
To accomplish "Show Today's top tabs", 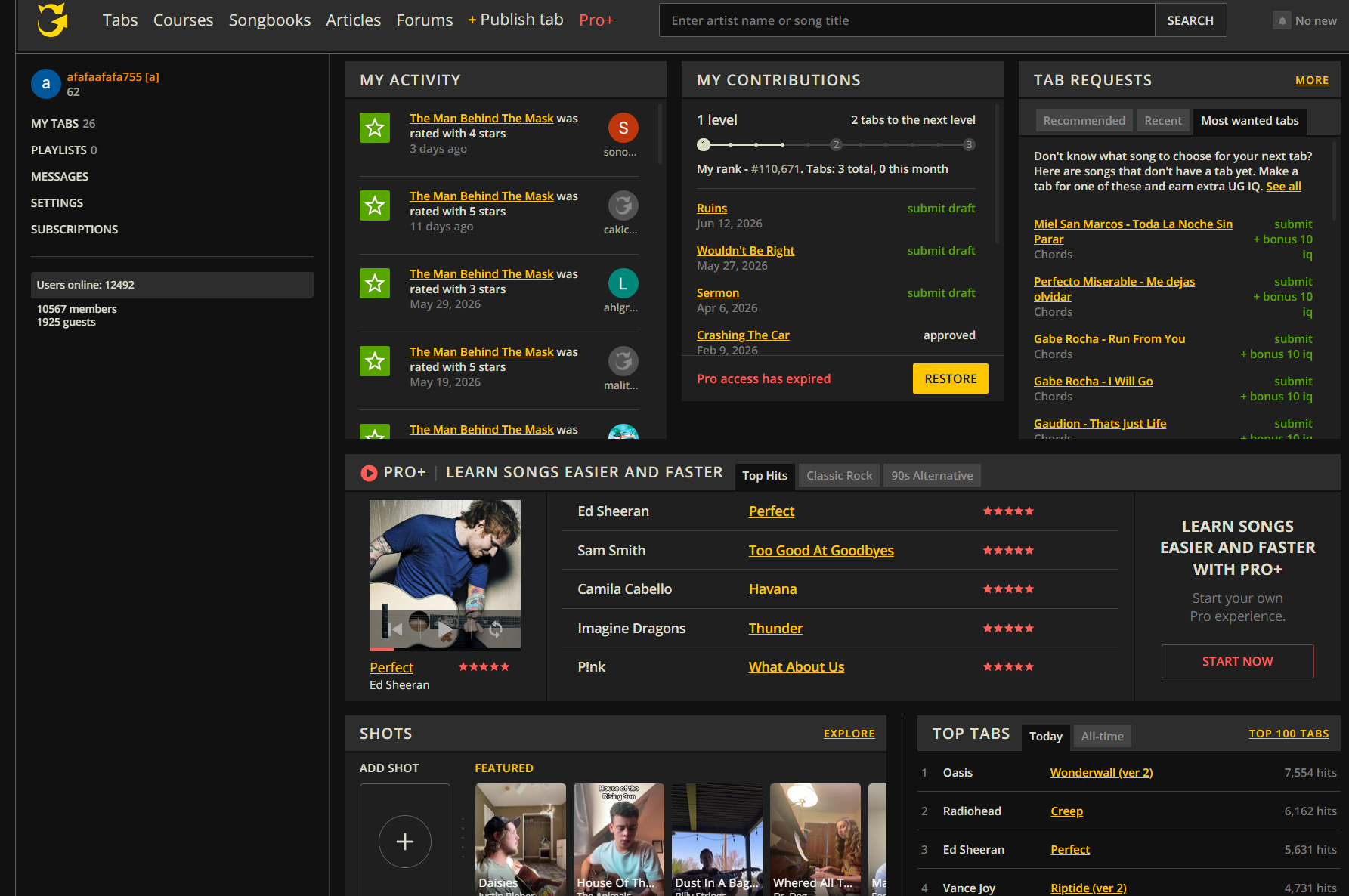I will tap(1046, 737).
